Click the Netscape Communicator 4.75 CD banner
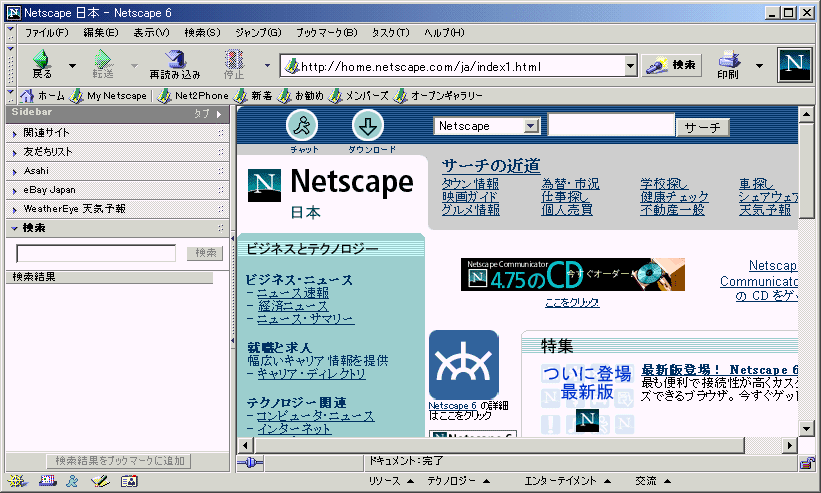Viewport: 821px width, 493px height. (573, 274)
